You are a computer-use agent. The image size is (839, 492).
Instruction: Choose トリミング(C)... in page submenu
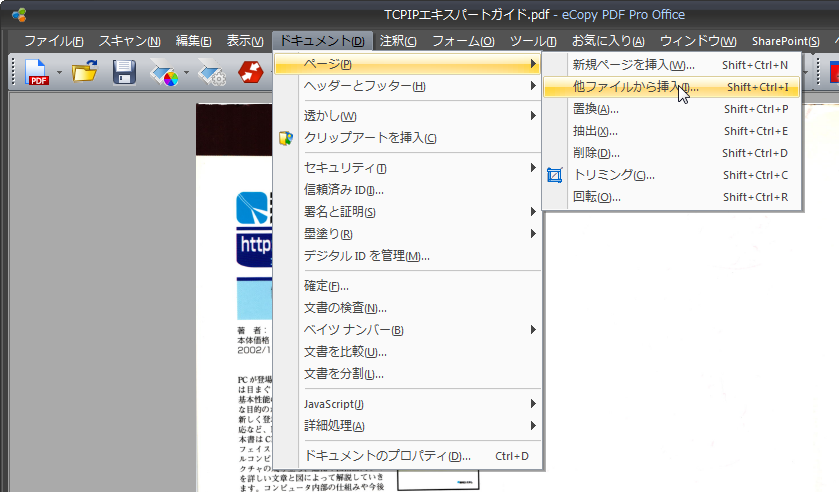point(672,175)
